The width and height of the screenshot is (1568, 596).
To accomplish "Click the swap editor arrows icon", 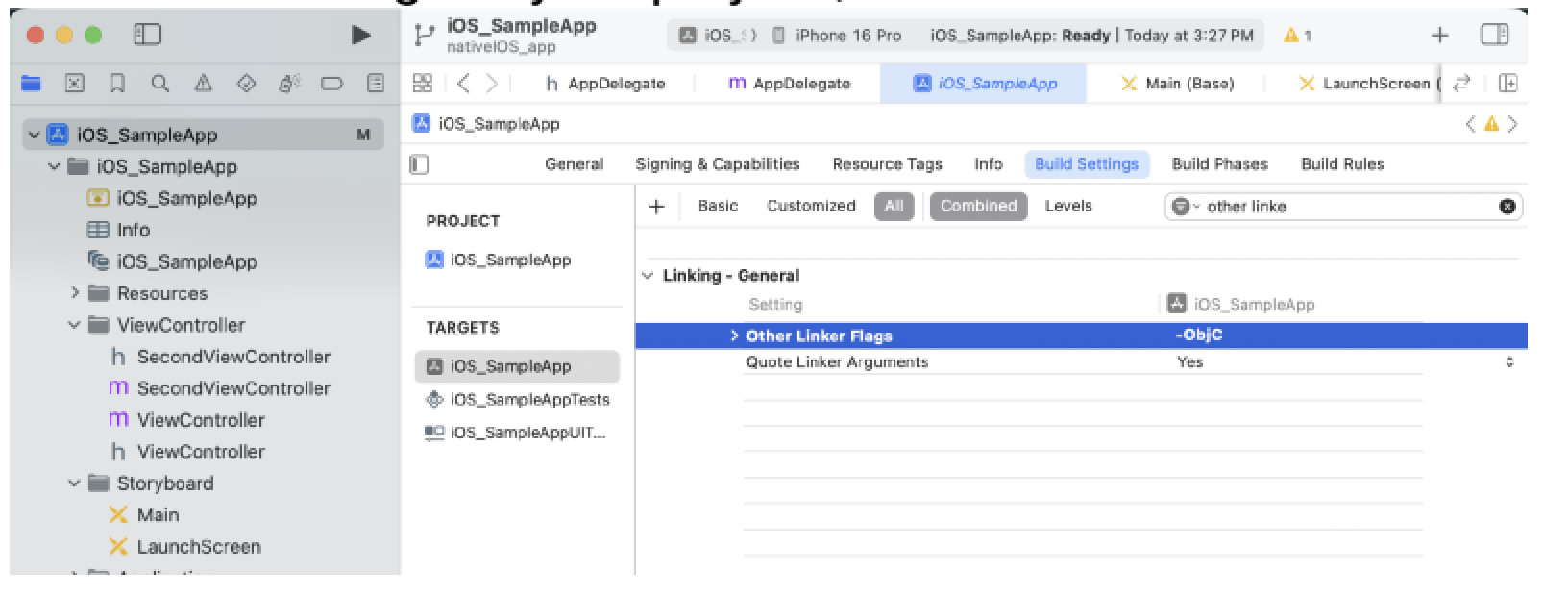I will point(1461,84).
